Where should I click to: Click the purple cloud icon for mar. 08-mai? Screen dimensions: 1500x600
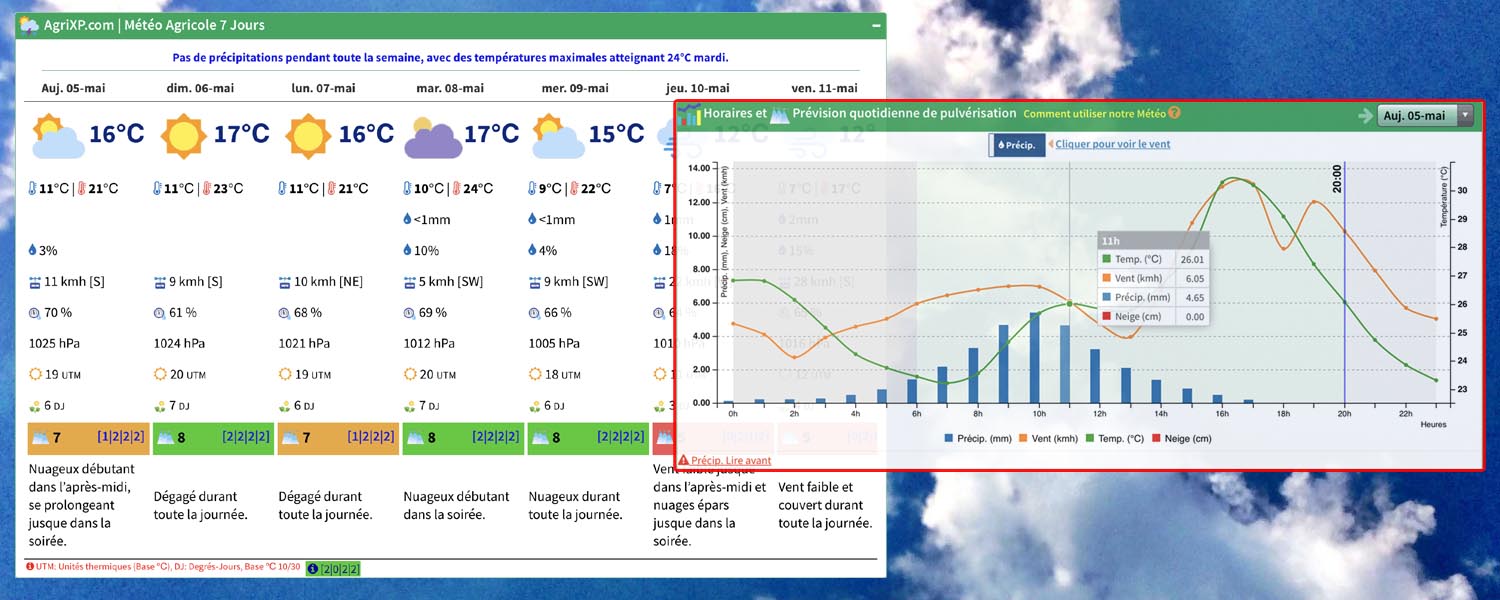[x=432, y=137]
